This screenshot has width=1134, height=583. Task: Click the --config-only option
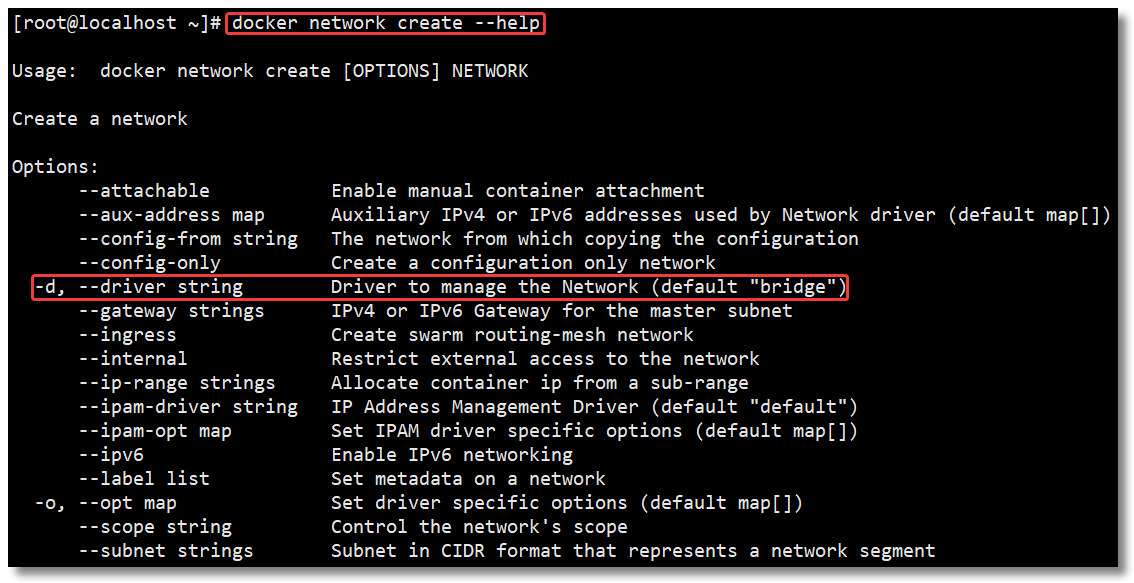click(x=150, y=263)
